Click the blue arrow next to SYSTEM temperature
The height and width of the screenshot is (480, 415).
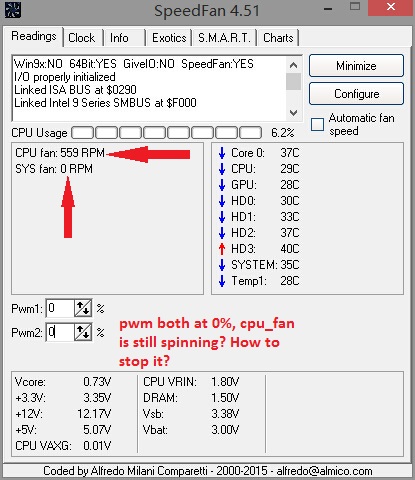click(x=222, y=265)
